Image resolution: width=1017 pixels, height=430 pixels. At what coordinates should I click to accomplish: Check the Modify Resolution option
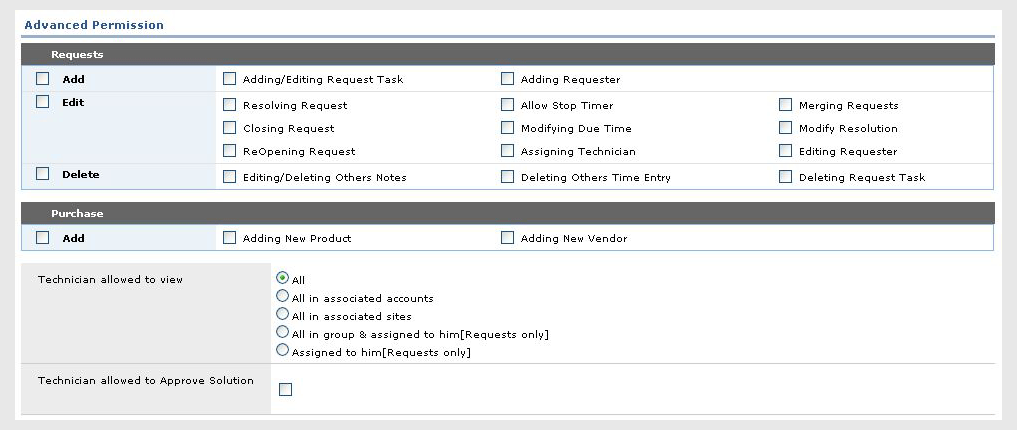click(x=786, y=128)
